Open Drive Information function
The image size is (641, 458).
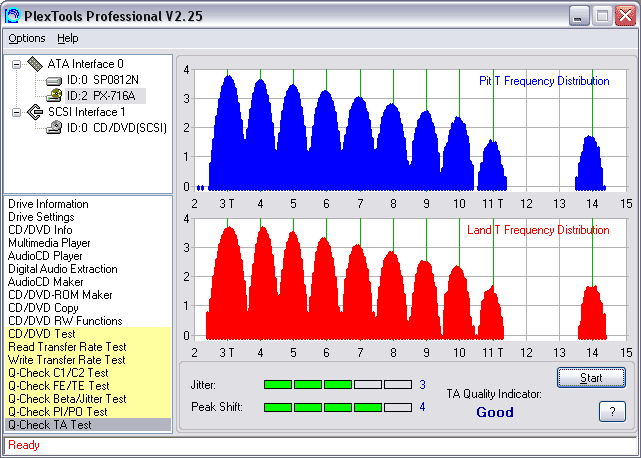point(48,204)
